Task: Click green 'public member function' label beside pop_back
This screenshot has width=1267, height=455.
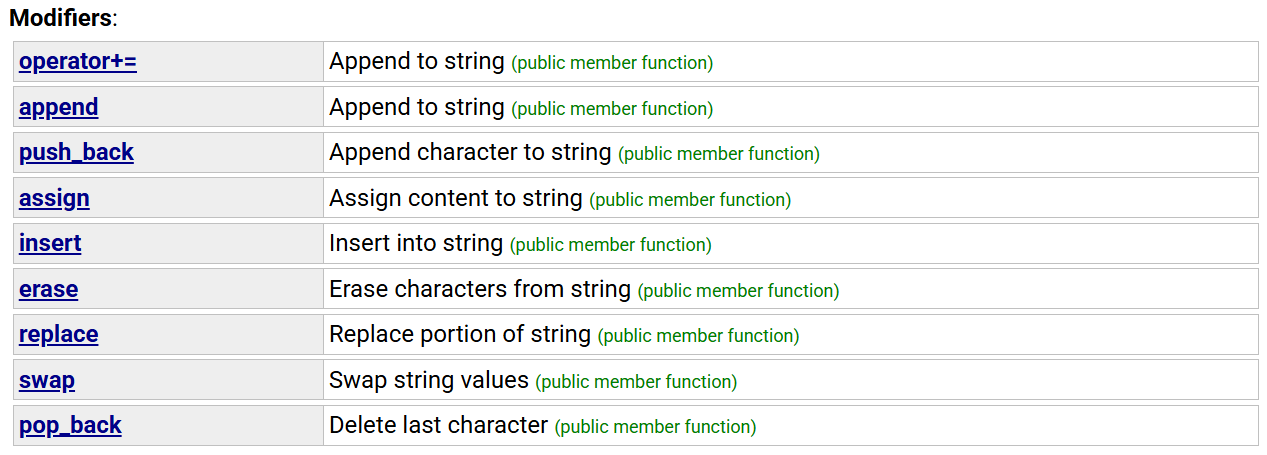Action: click(656, 427)
